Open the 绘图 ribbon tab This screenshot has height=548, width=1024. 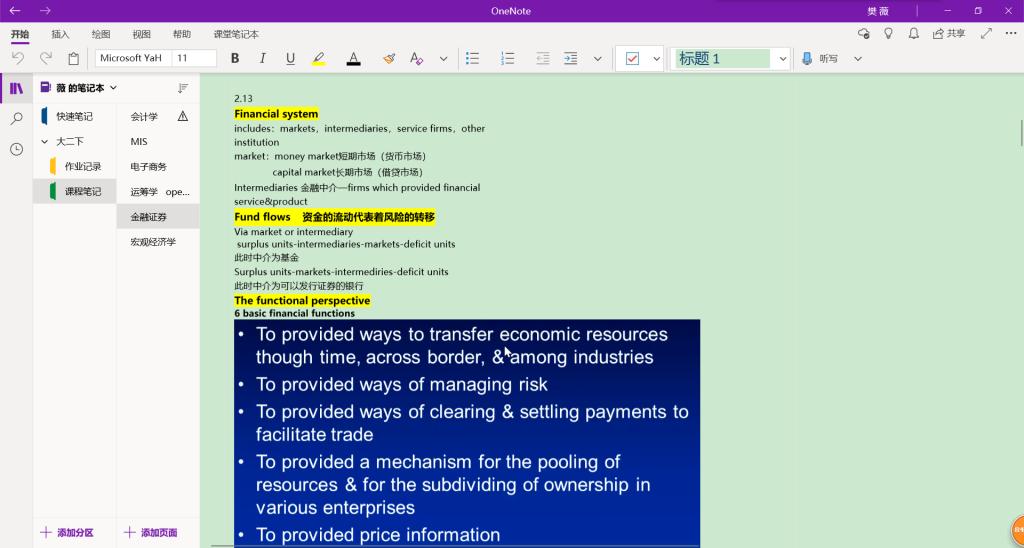[101, 34]
